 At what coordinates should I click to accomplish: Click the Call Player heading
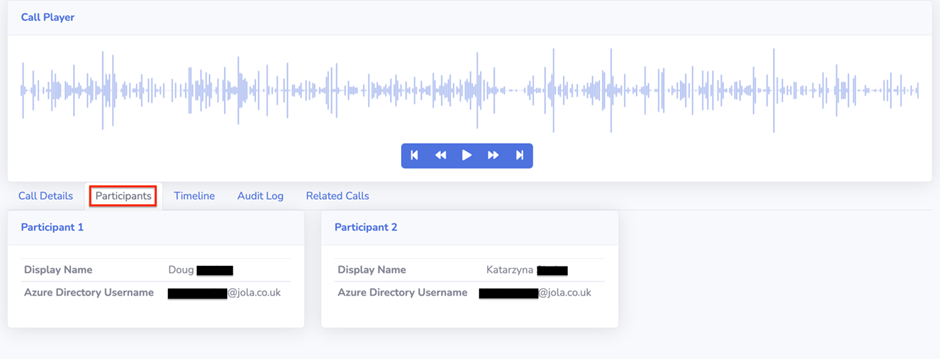coord(48,17)
